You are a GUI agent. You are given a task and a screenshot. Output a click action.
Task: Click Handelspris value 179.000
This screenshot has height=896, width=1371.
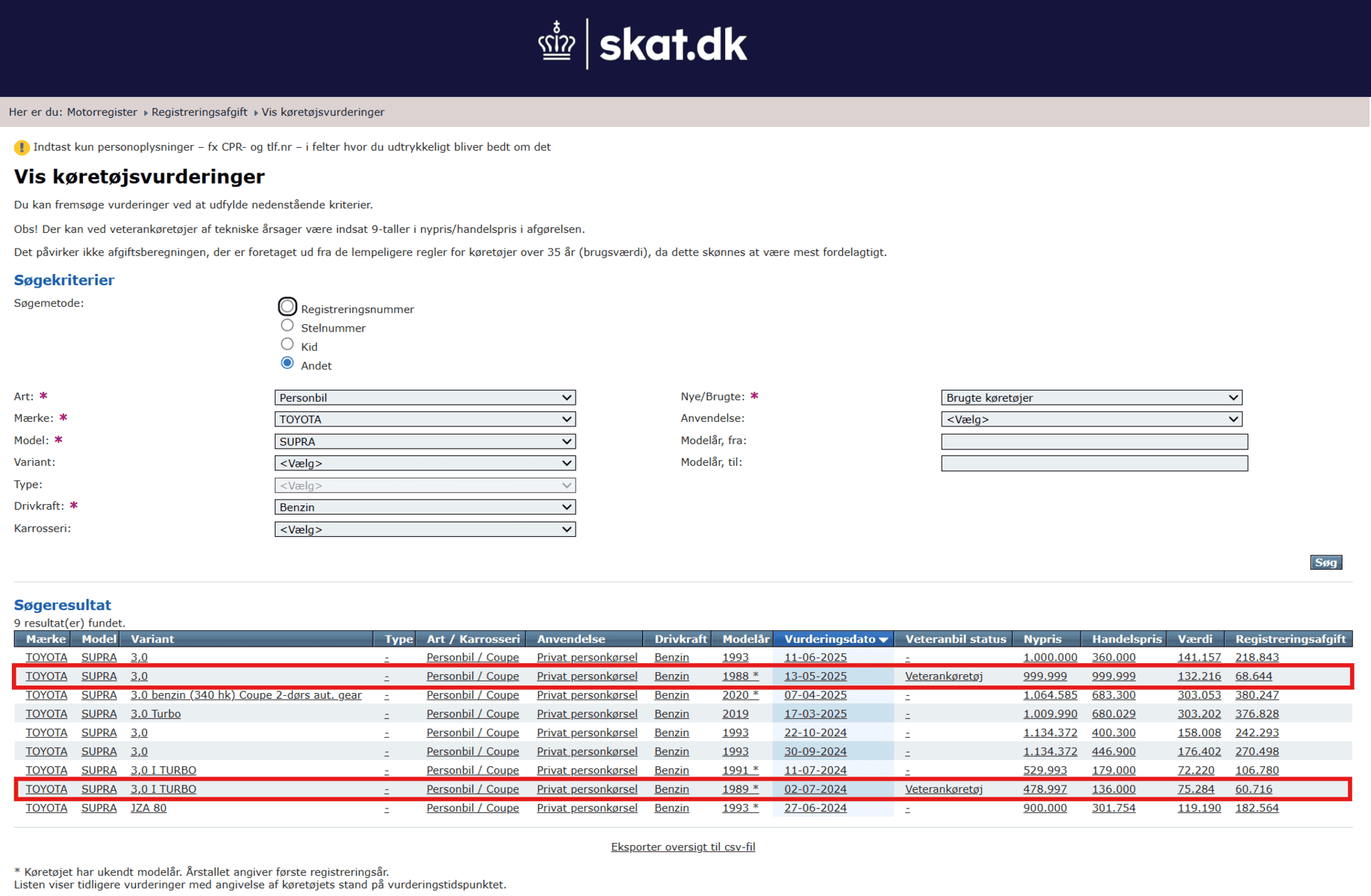[1113, 771]
